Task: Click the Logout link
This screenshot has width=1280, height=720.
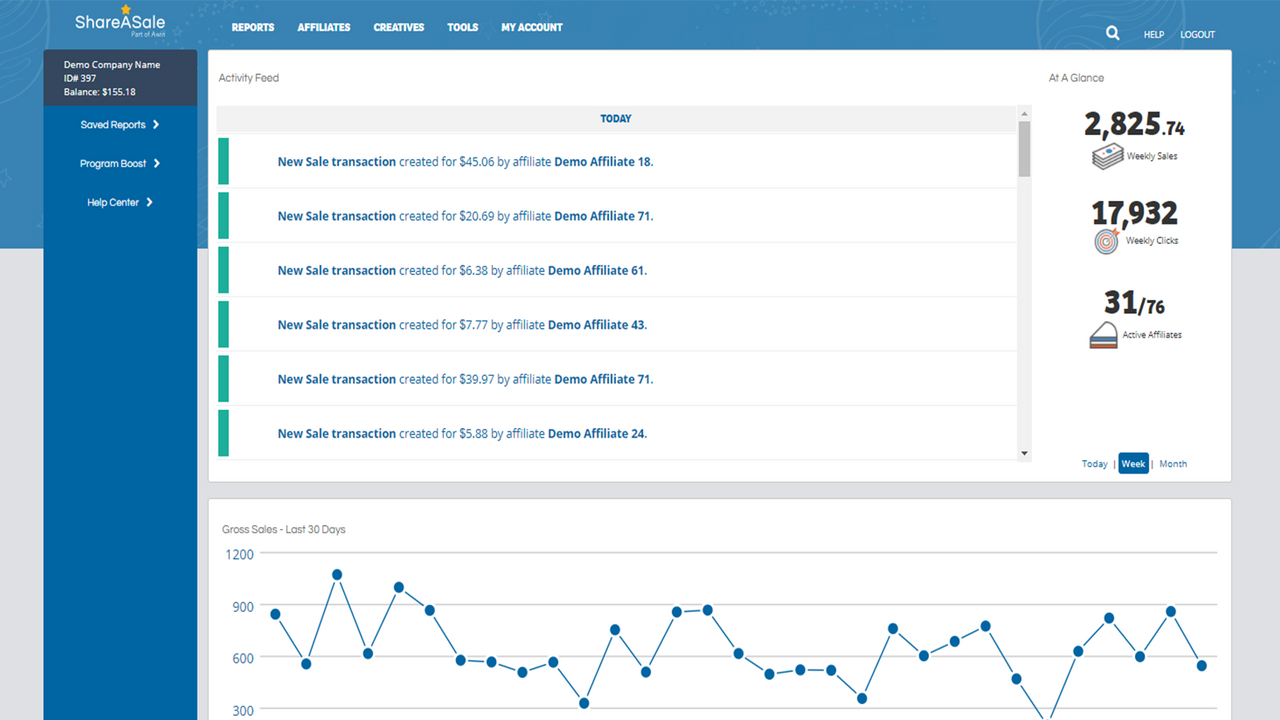Action: point(1197,33)
